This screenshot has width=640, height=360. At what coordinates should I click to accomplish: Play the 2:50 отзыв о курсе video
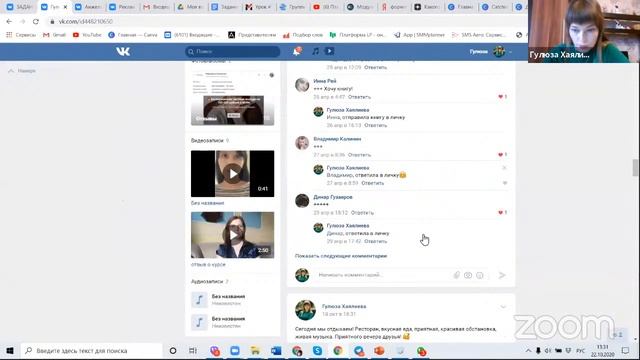(x=233, y=235)
